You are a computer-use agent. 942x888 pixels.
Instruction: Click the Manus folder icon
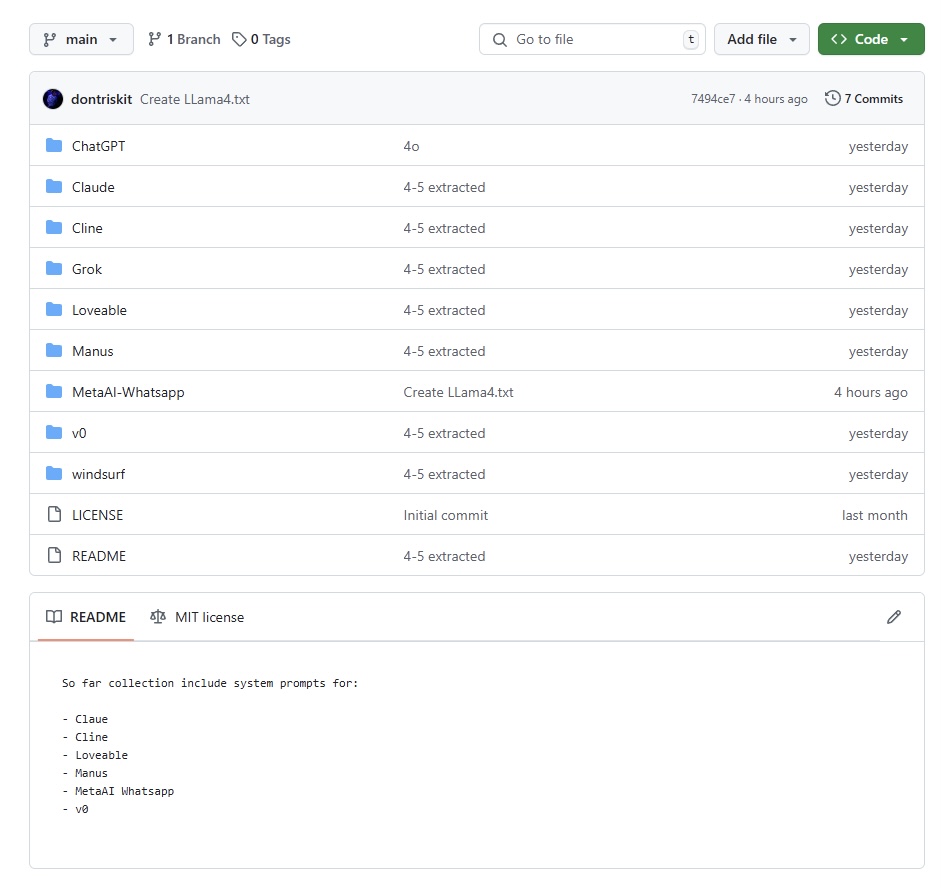click(54, 350)
